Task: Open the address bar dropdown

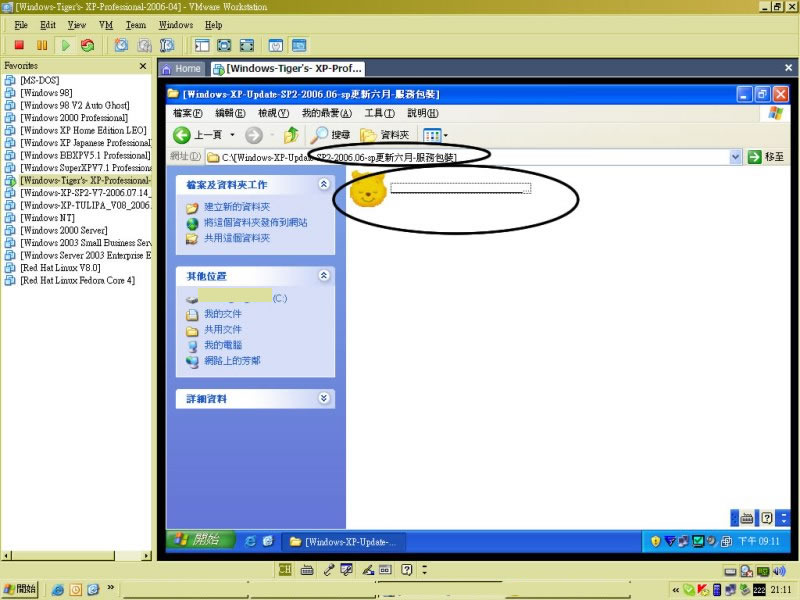Action: 735,157
